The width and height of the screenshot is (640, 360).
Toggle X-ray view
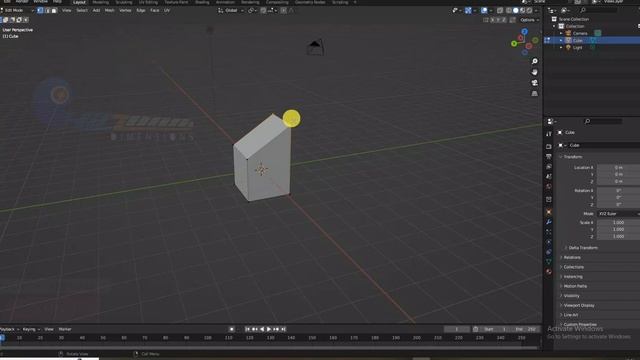[500, 11]
